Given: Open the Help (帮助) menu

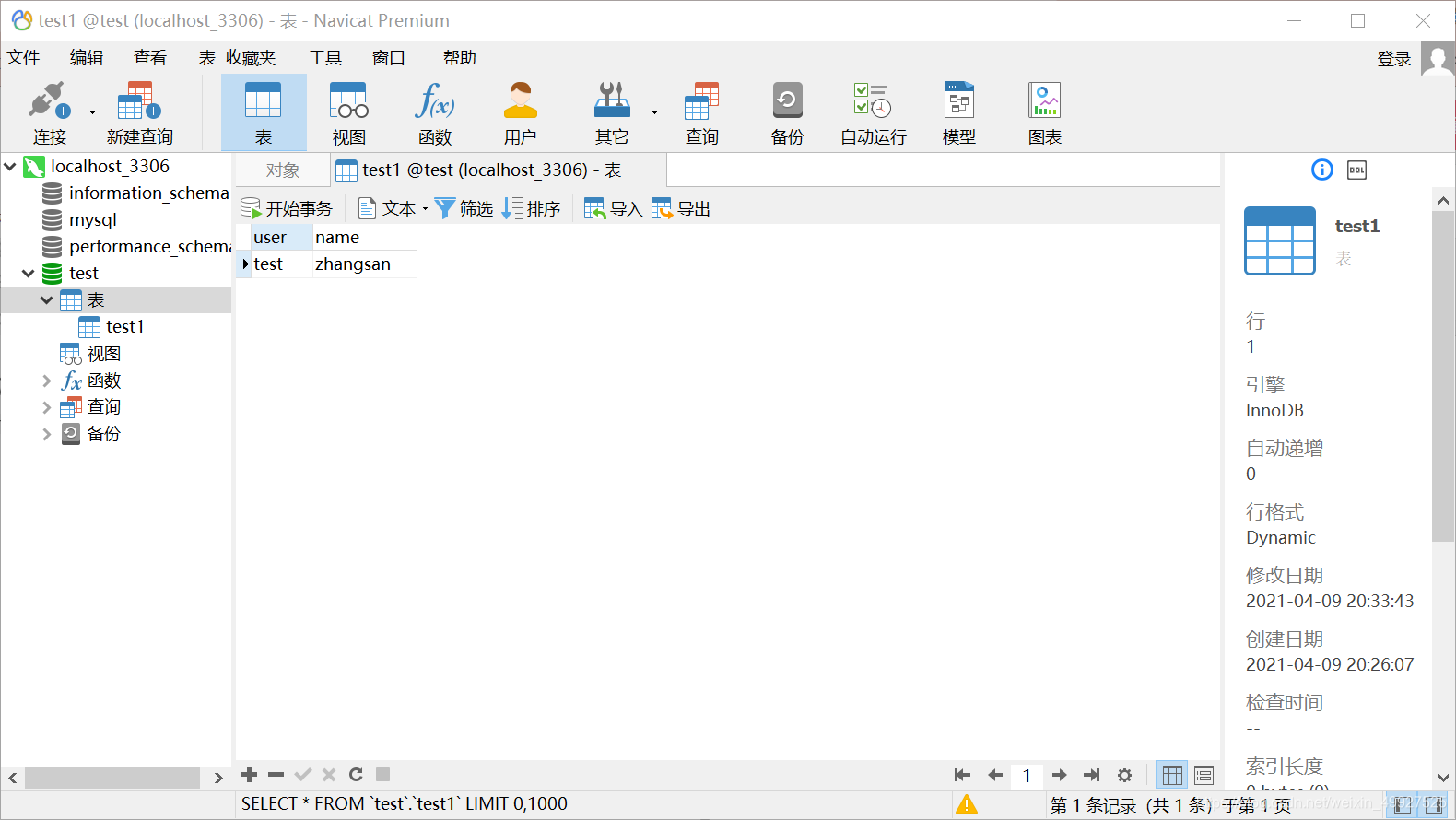Looking at the screenshot, I should coord(460,58).
